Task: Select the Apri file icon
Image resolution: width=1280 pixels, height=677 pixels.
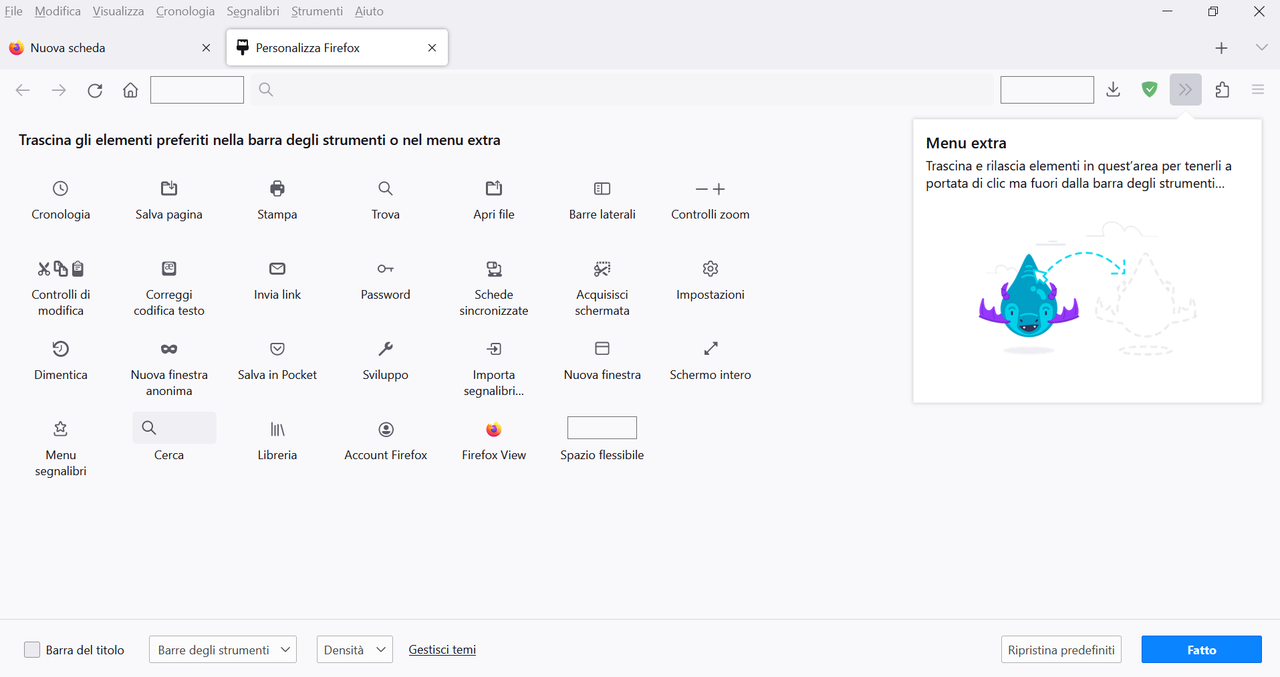Action: pos(494,188)
